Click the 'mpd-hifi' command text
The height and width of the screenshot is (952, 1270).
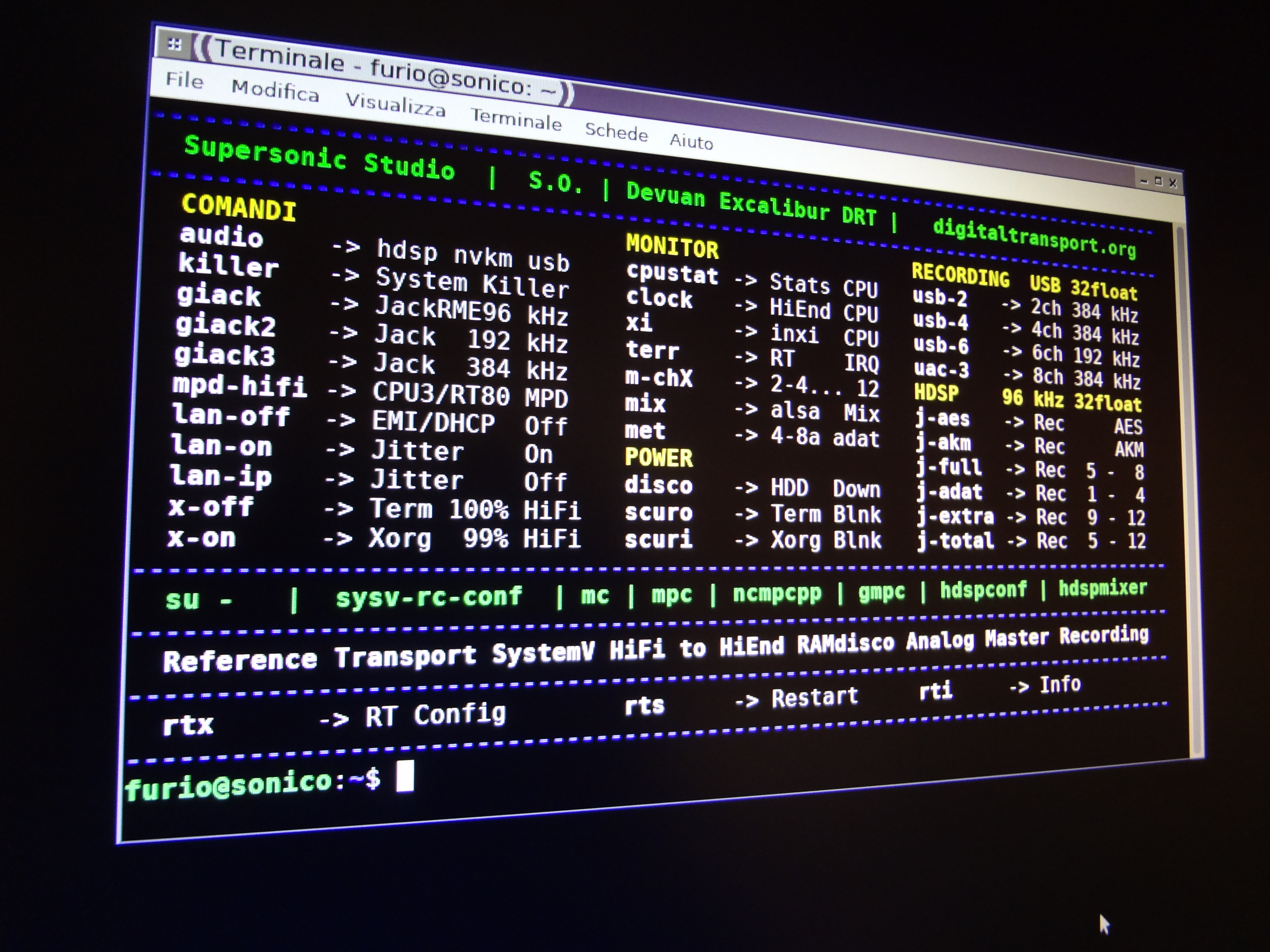(240, 385)
